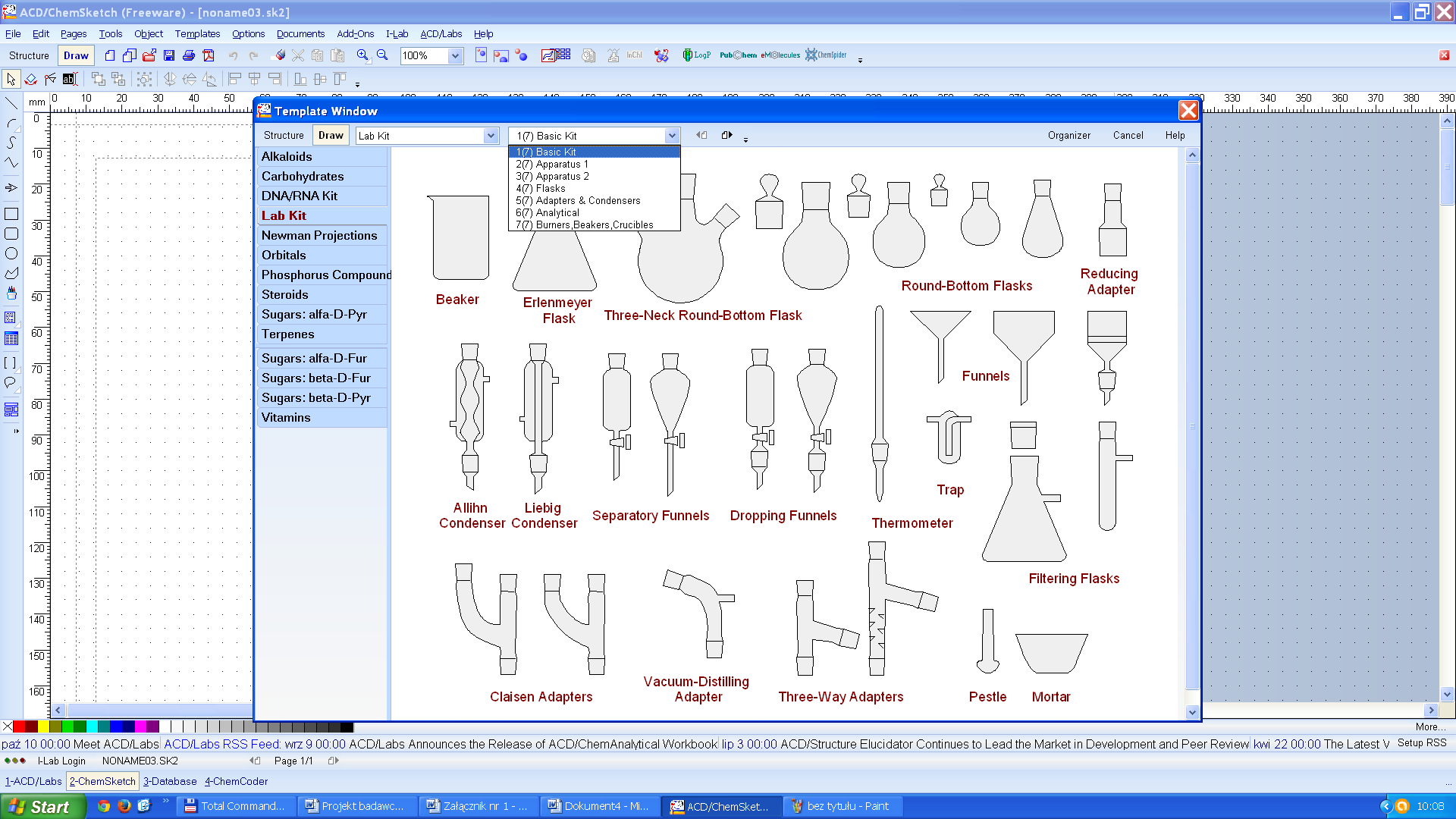Image resolution: width=1456 pixels, height=819 pixels.
Task: Click the Cut scissors icon
Action: pos(298,55)
